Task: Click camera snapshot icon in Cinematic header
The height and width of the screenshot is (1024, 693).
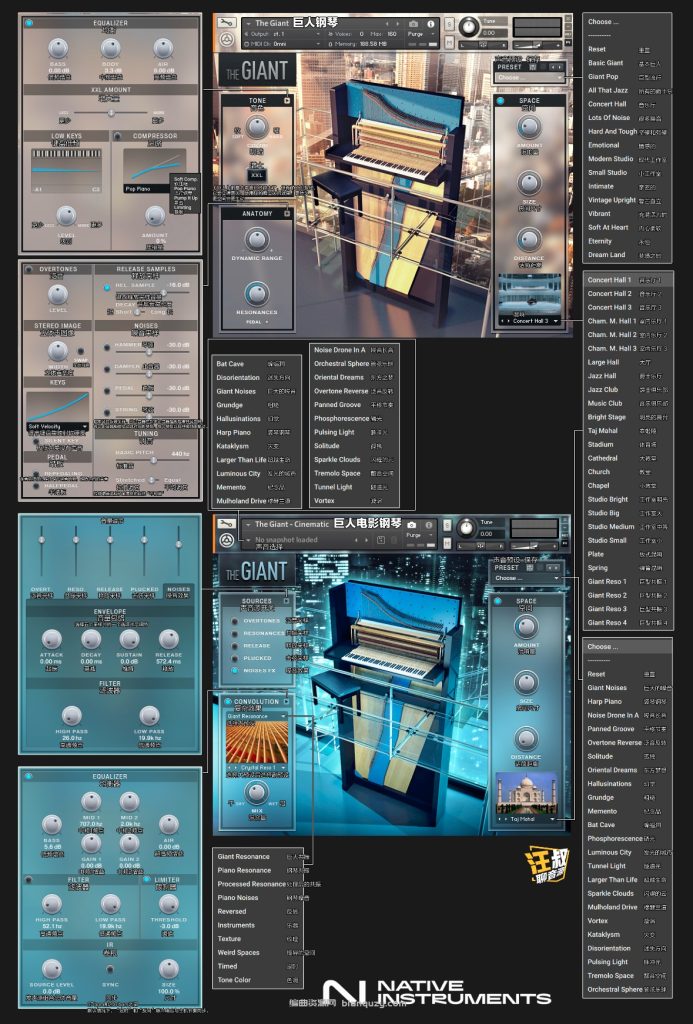Action: [411, 524]
